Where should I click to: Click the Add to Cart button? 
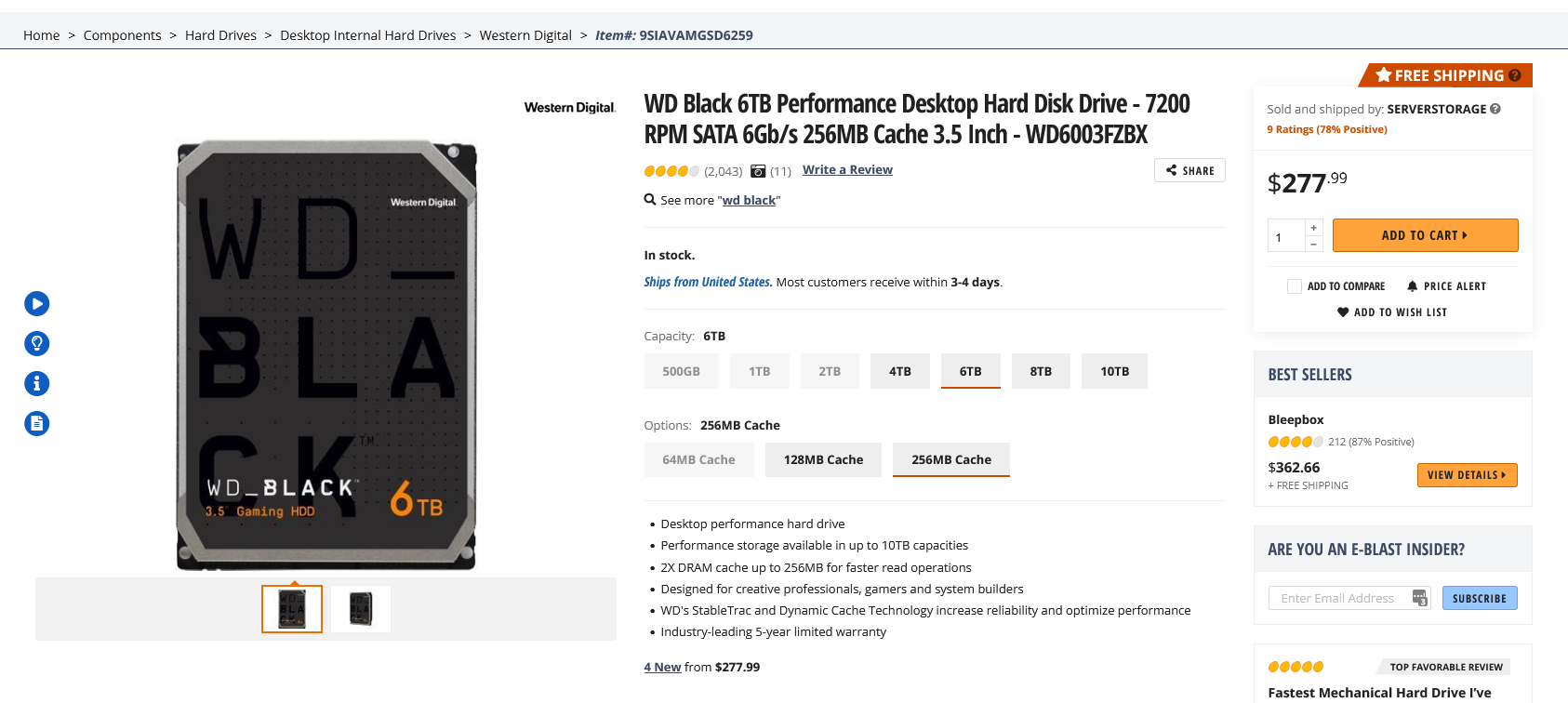(x=1425, y=235)
